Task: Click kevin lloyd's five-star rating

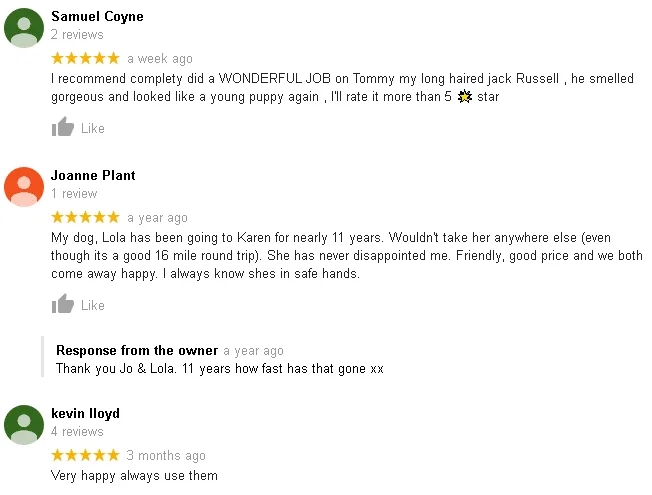Action: (85, 456)
